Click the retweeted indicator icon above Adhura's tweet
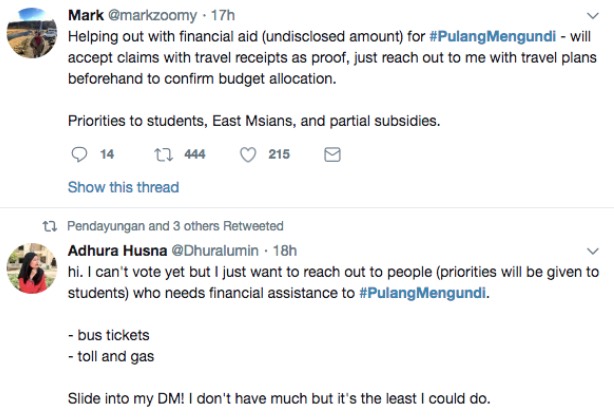 click(x=47, y=226)
